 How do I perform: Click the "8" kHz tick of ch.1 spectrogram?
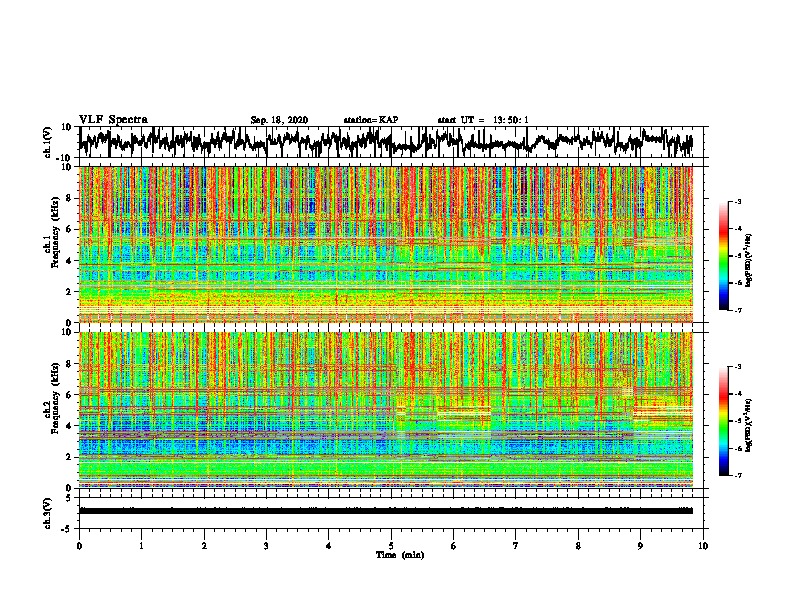(x=70, y=198)
